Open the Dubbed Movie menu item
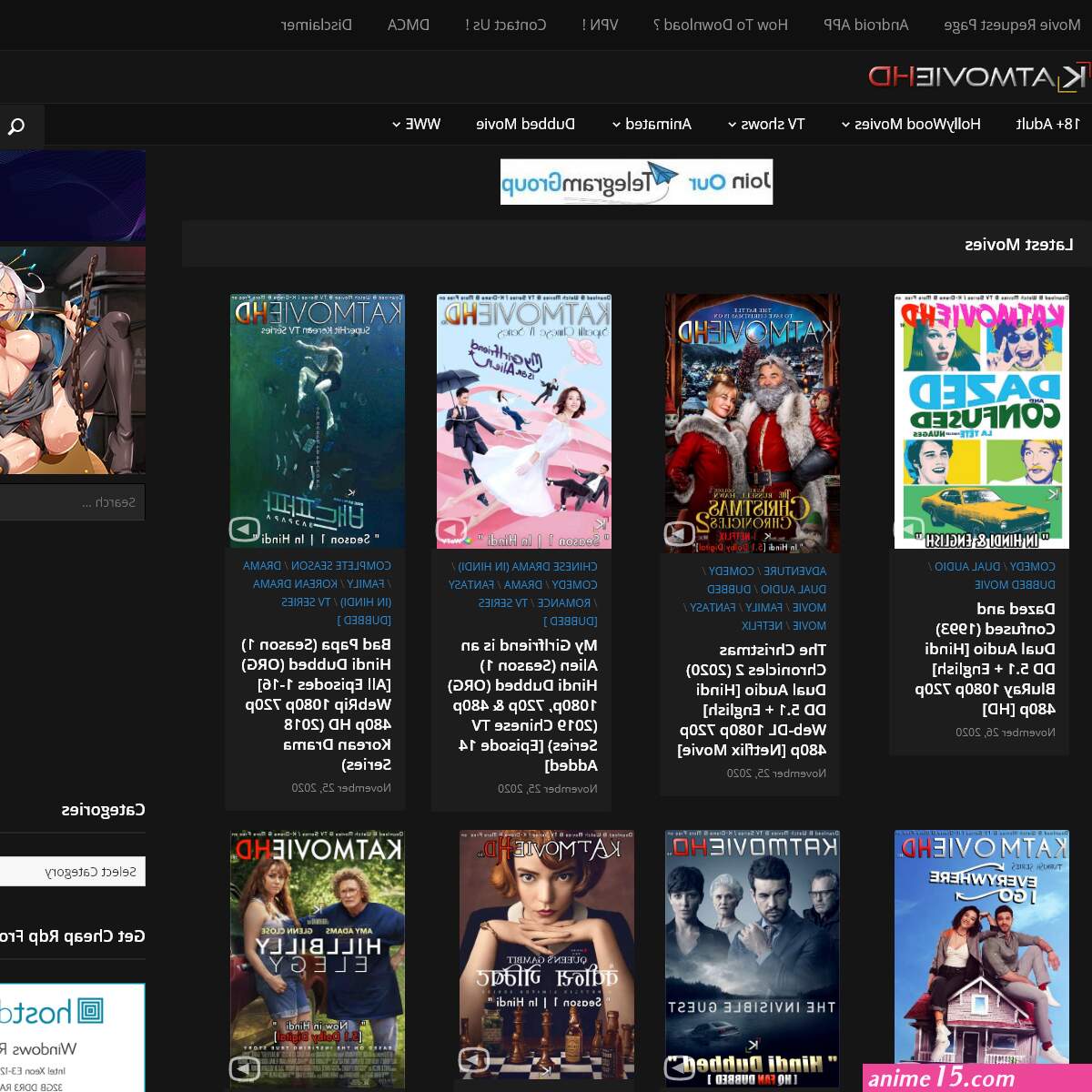Viewport: 1092px width, 1092px height. [525, 124]
